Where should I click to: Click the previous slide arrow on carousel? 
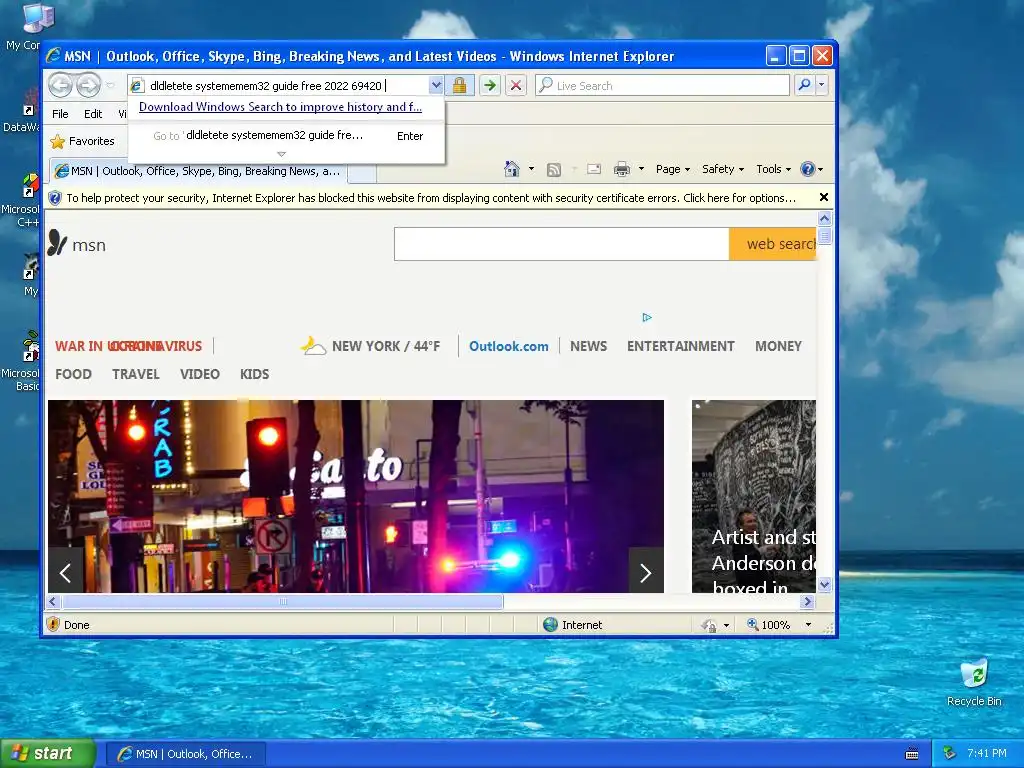pos(65,573)
